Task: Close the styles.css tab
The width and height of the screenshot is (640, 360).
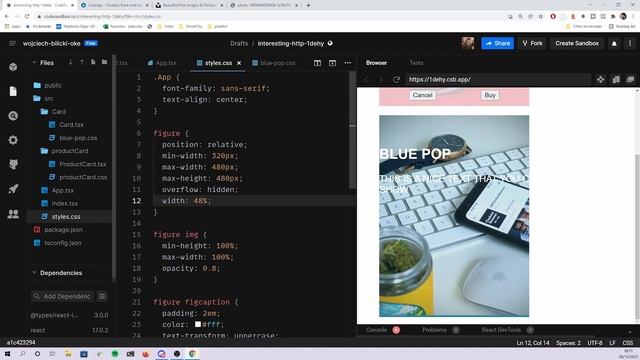Action: 239,63
